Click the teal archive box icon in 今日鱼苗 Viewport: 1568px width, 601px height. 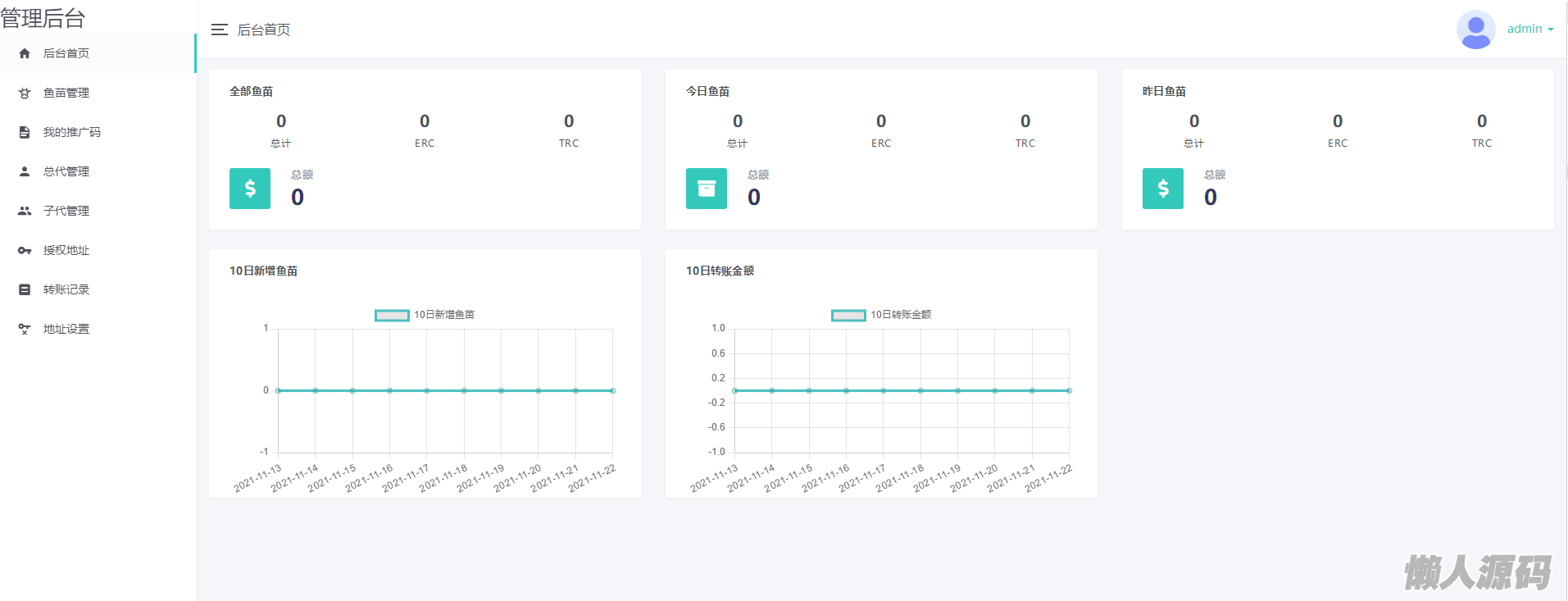(x=706, y=189)
